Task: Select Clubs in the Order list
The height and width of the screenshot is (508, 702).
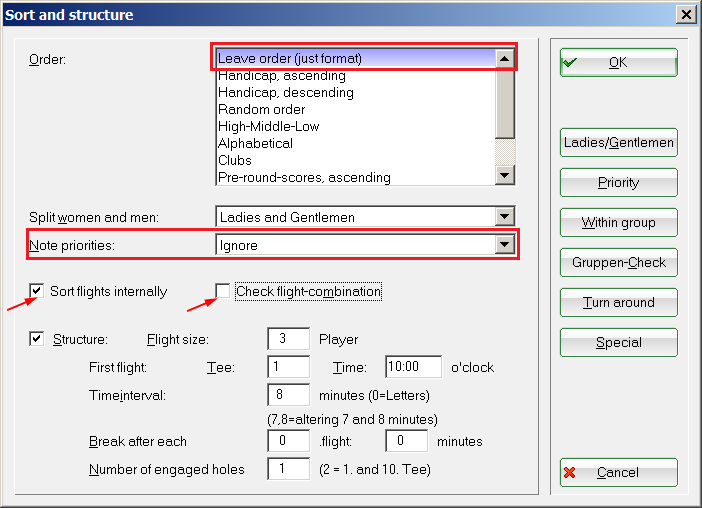Action: (x=356, y=160)
